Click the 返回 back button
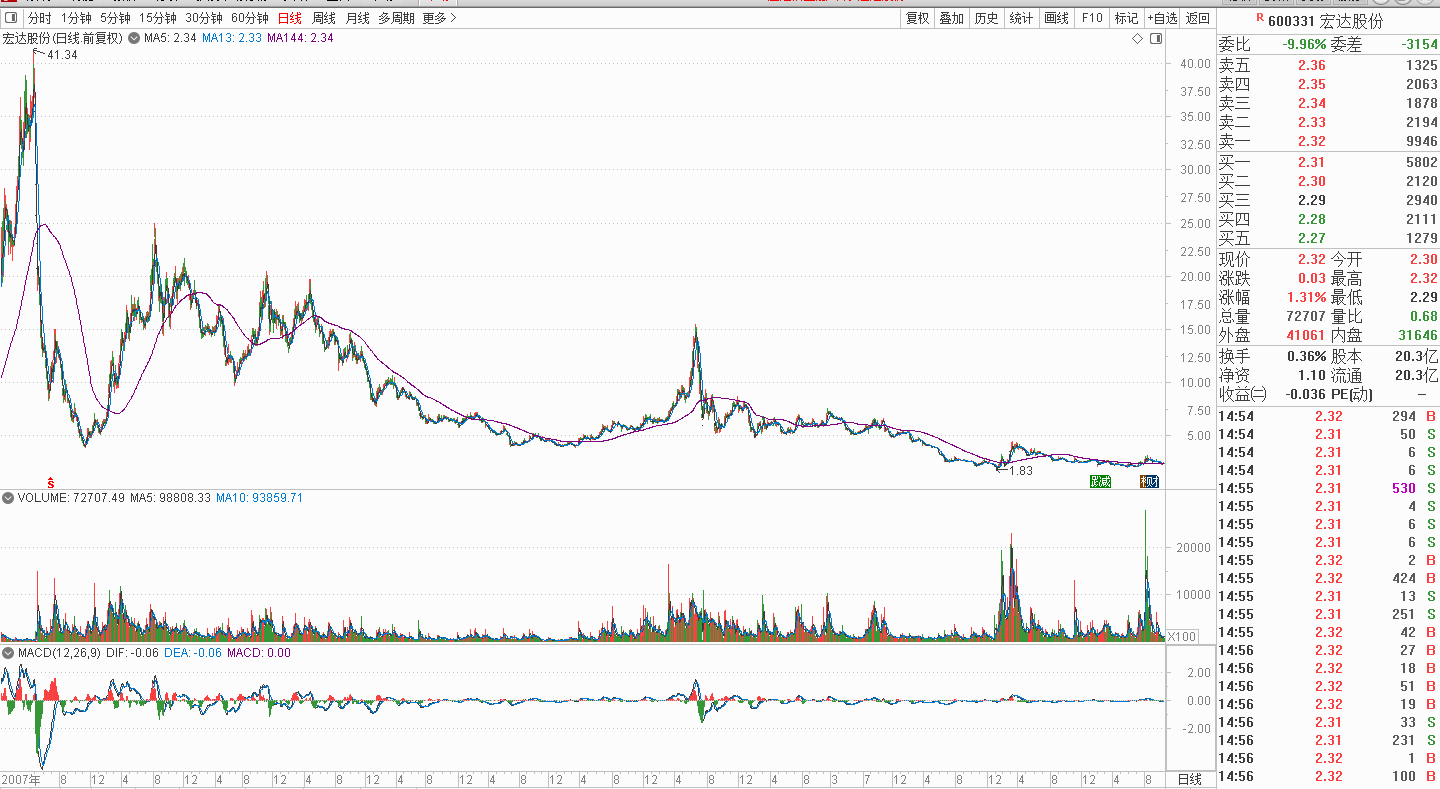 tap(1197, 18)
